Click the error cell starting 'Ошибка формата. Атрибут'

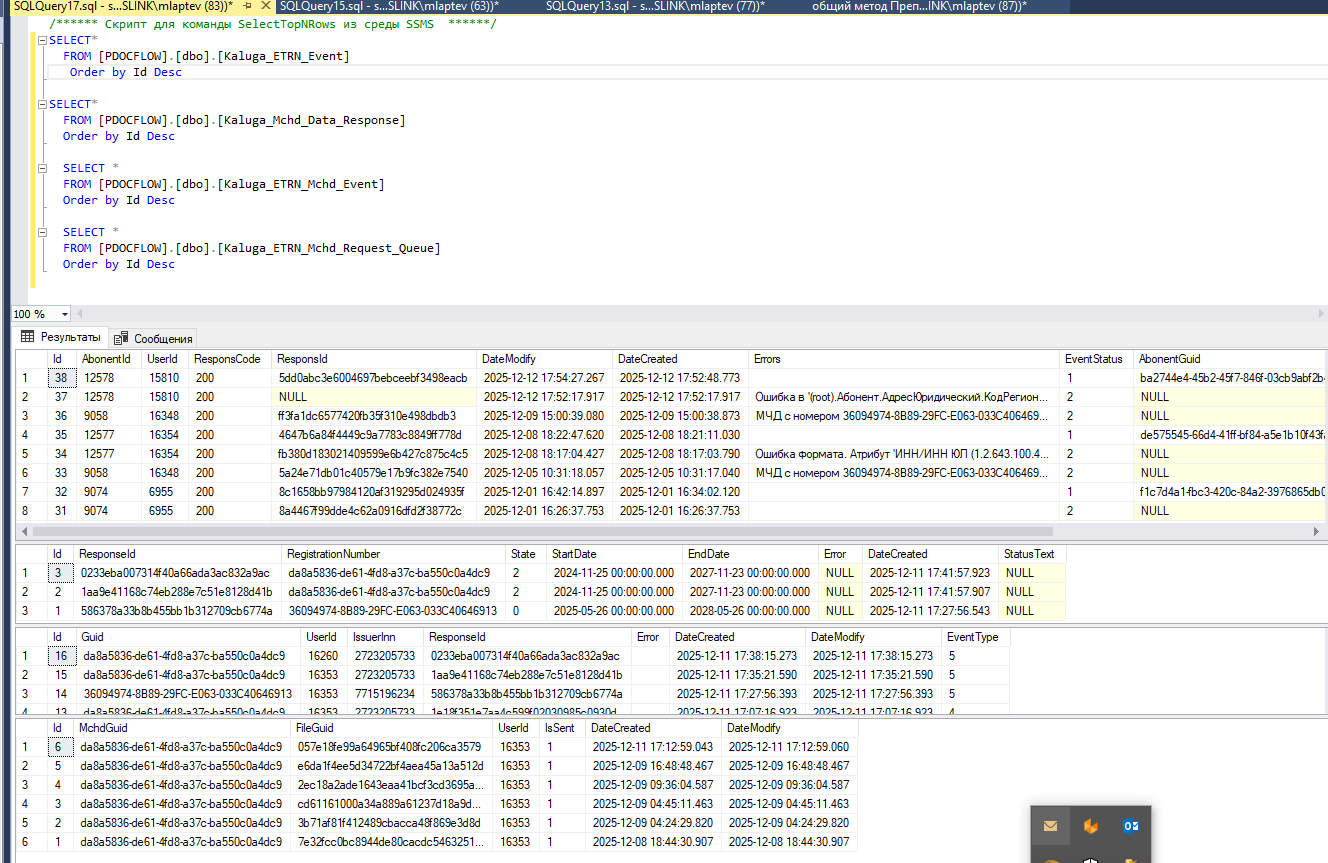pos(904,454)
